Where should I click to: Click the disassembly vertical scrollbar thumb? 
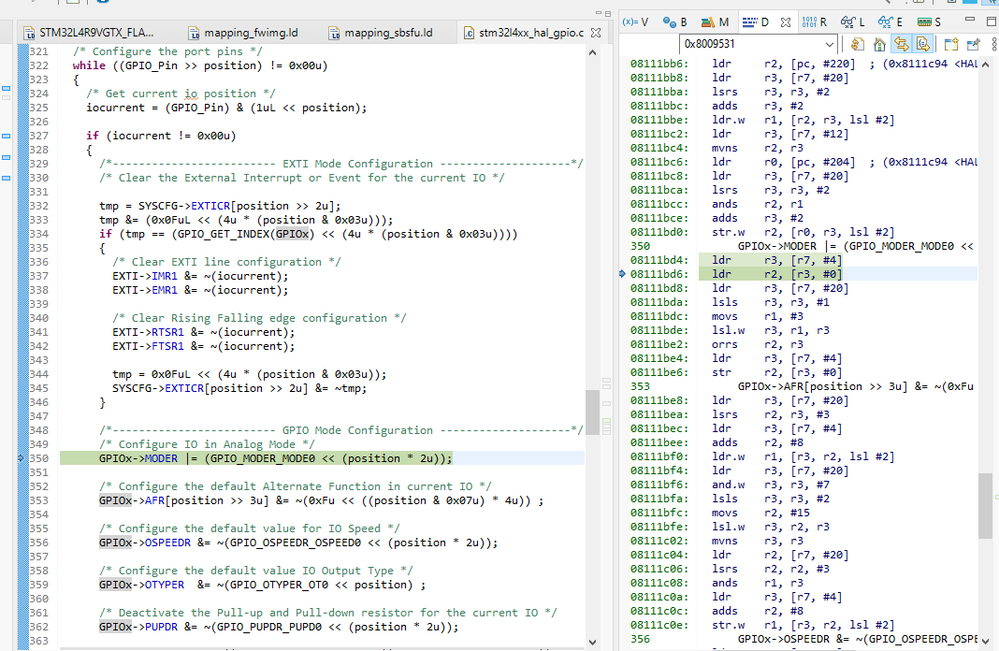[985, 506]
